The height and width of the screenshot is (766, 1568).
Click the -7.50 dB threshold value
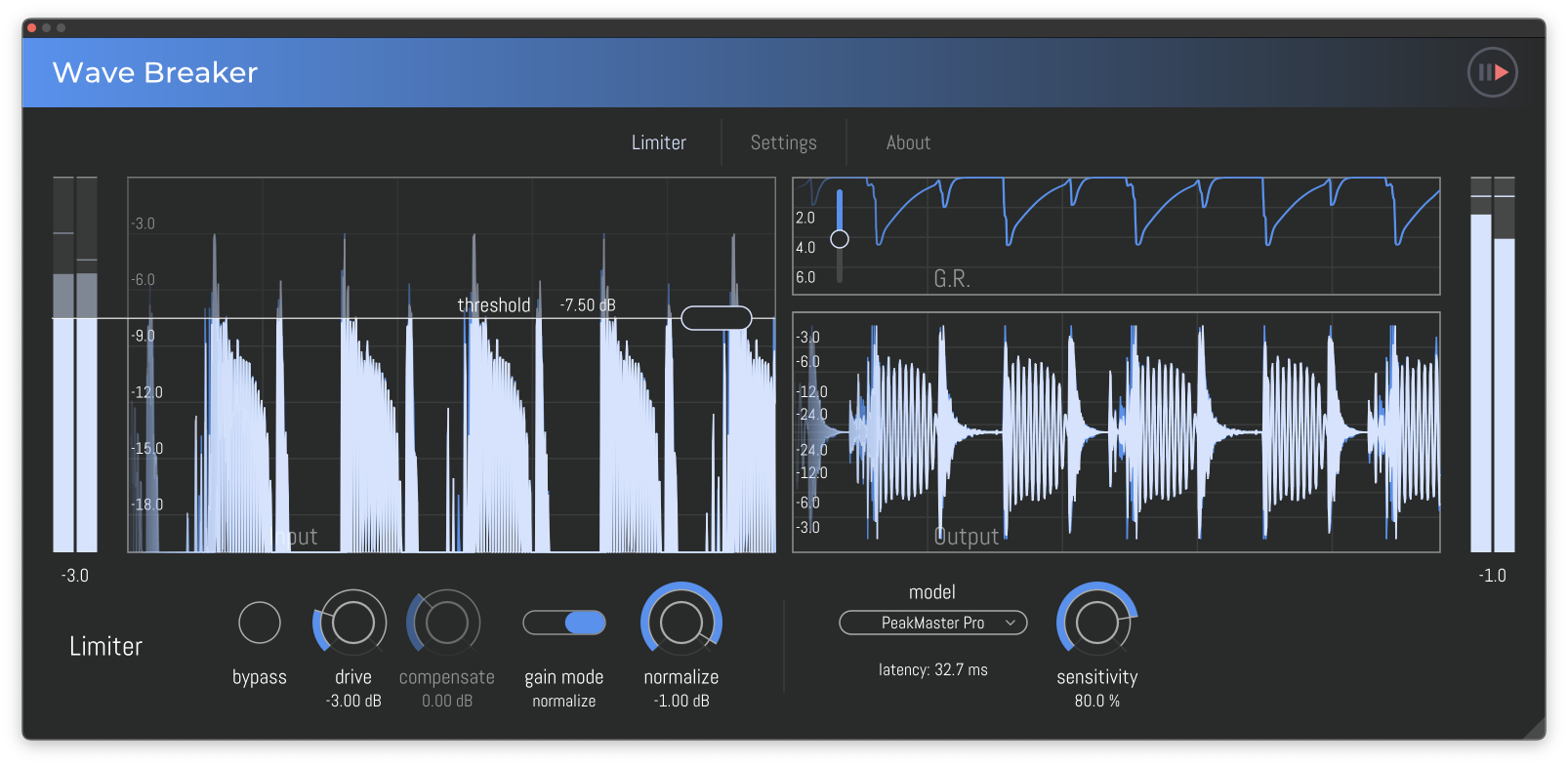click(x=588, y=305)
